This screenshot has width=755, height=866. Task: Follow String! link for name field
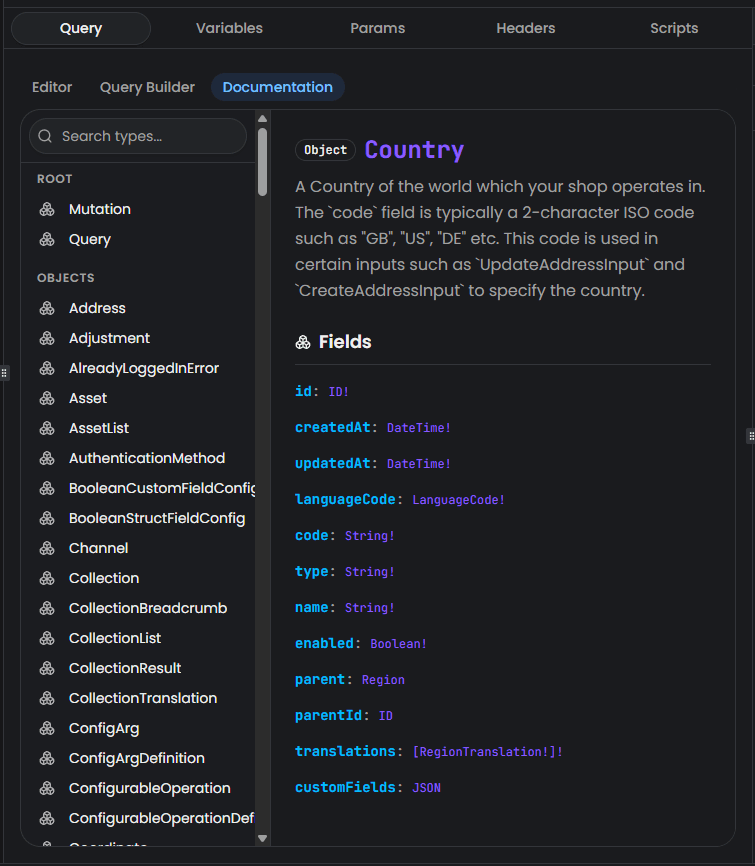(369, 608)
